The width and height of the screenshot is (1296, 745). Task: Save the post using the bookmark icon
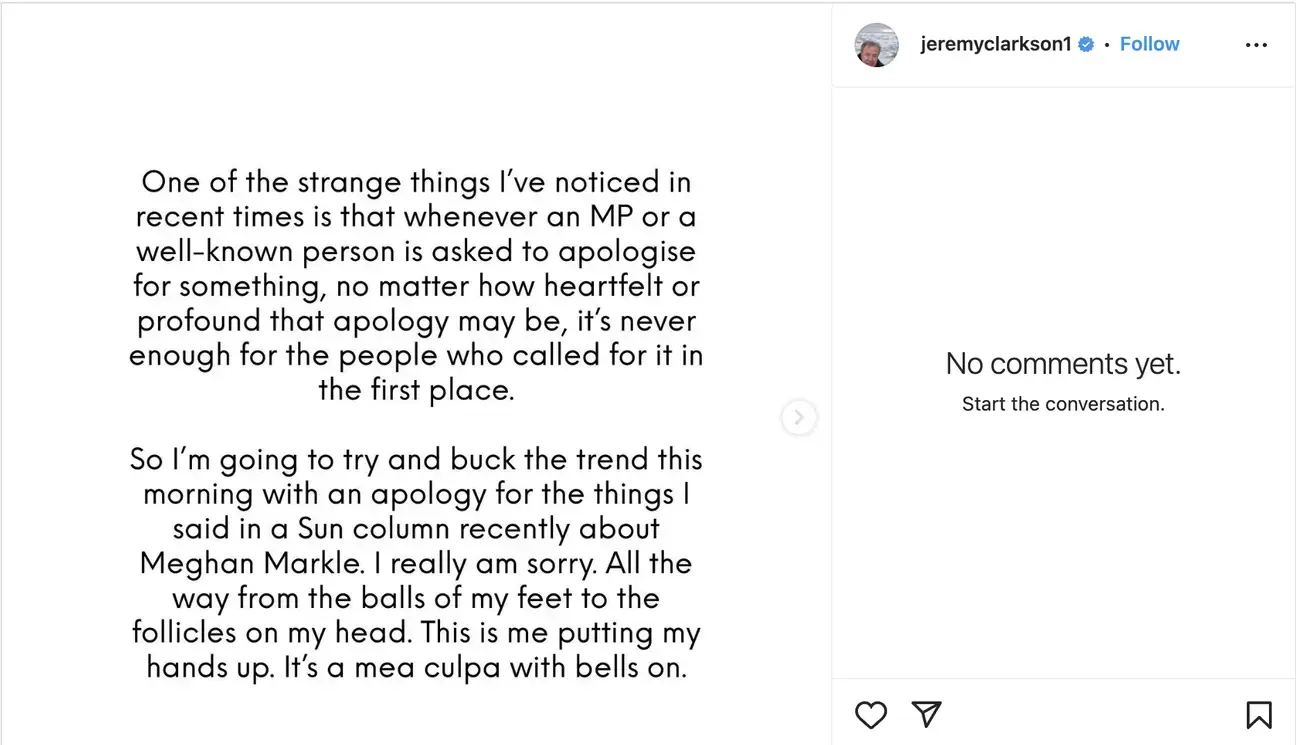[1259, 715]
